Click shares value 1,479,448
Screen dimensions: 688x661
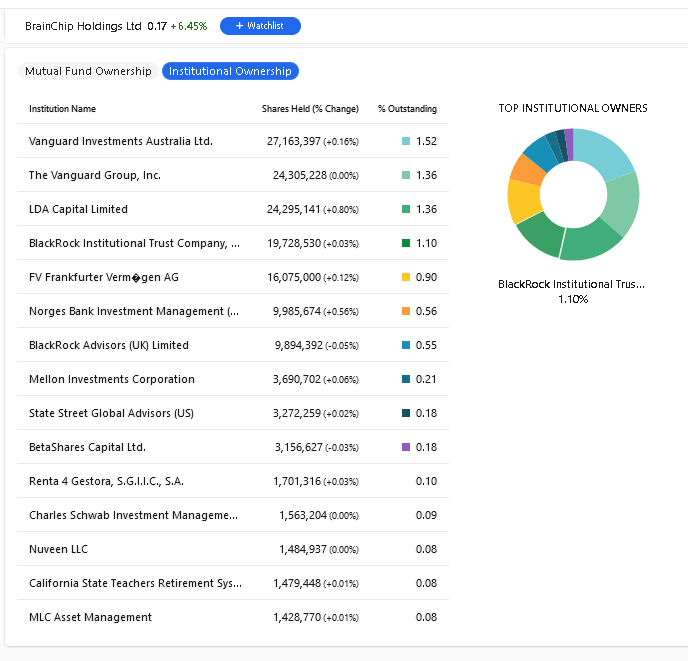pyautogui.click(x=297, y=583)
